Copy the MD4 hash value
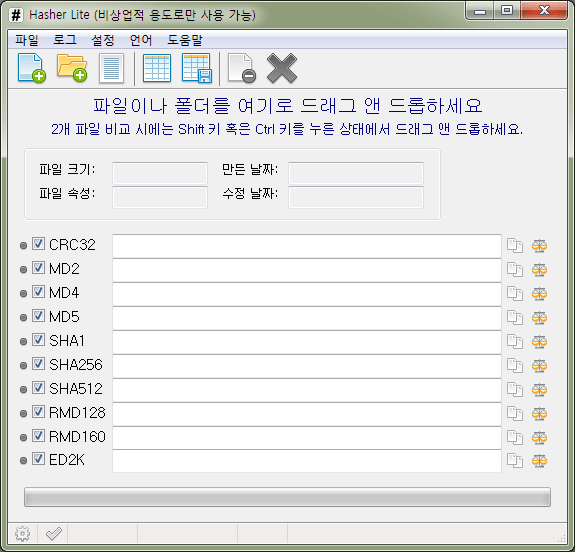575x552 pixels. point(515,293)
